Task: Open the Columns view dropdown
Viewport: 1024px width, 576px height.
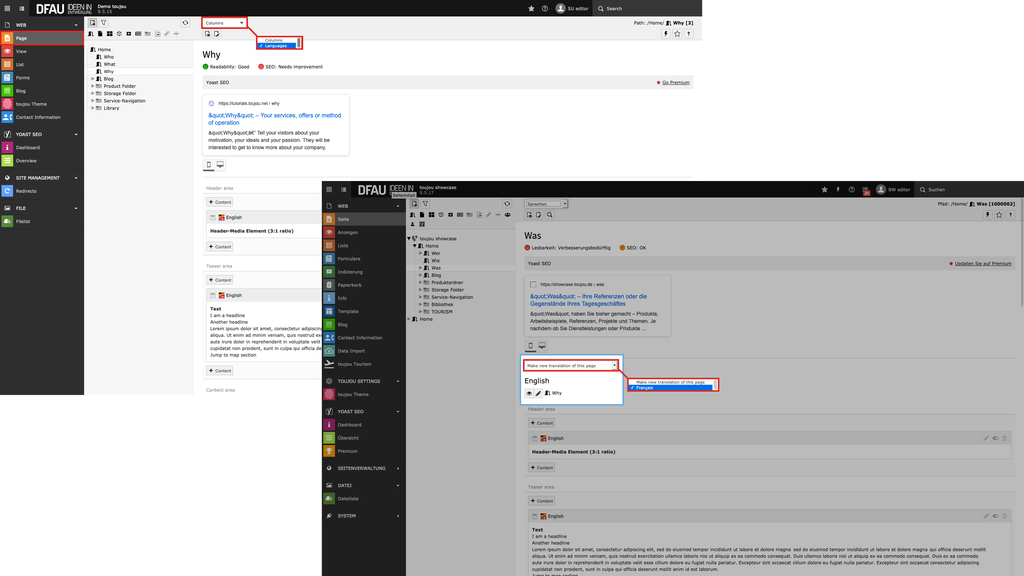Action: tap(224, 22)
